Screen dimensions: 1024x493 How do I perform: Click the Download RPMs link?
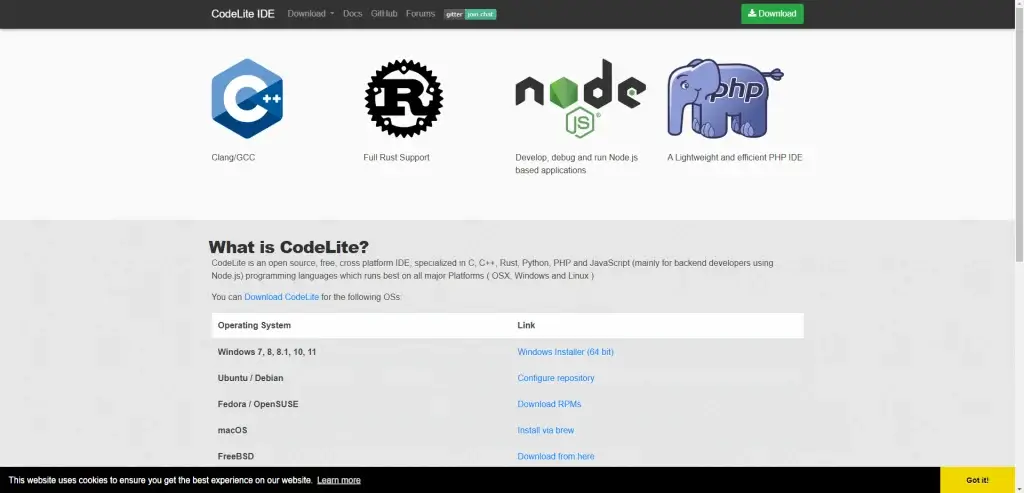(x=549, y=404)
